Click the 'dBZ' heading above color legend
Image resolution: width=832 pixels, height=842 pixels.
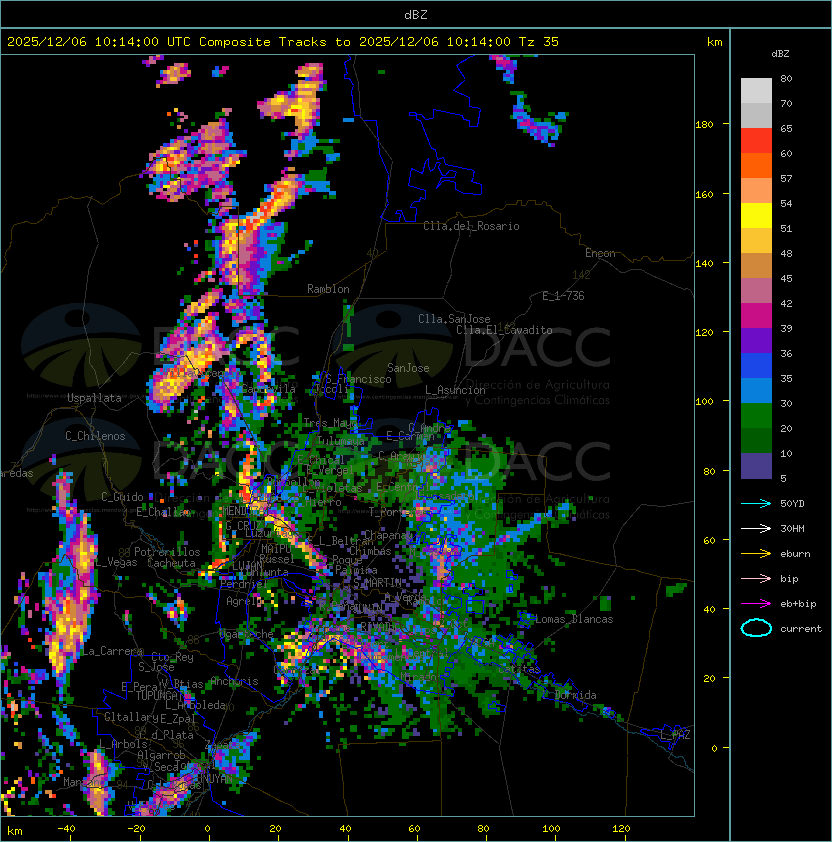pos(780,54)
